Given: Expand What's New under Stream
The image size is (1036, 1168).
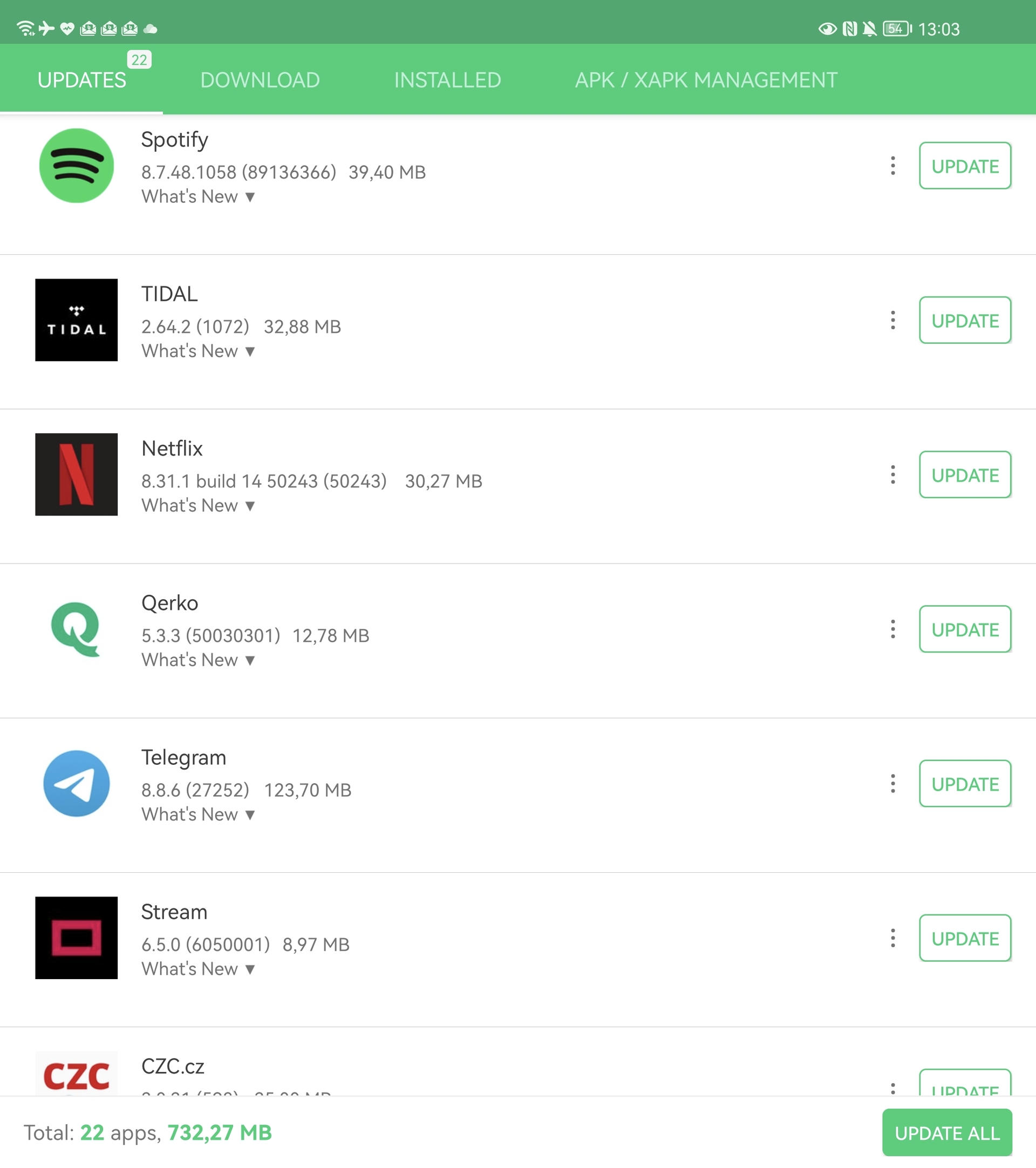Looking at the screenshot, I should pyautogui.click(x=197, y=969).
